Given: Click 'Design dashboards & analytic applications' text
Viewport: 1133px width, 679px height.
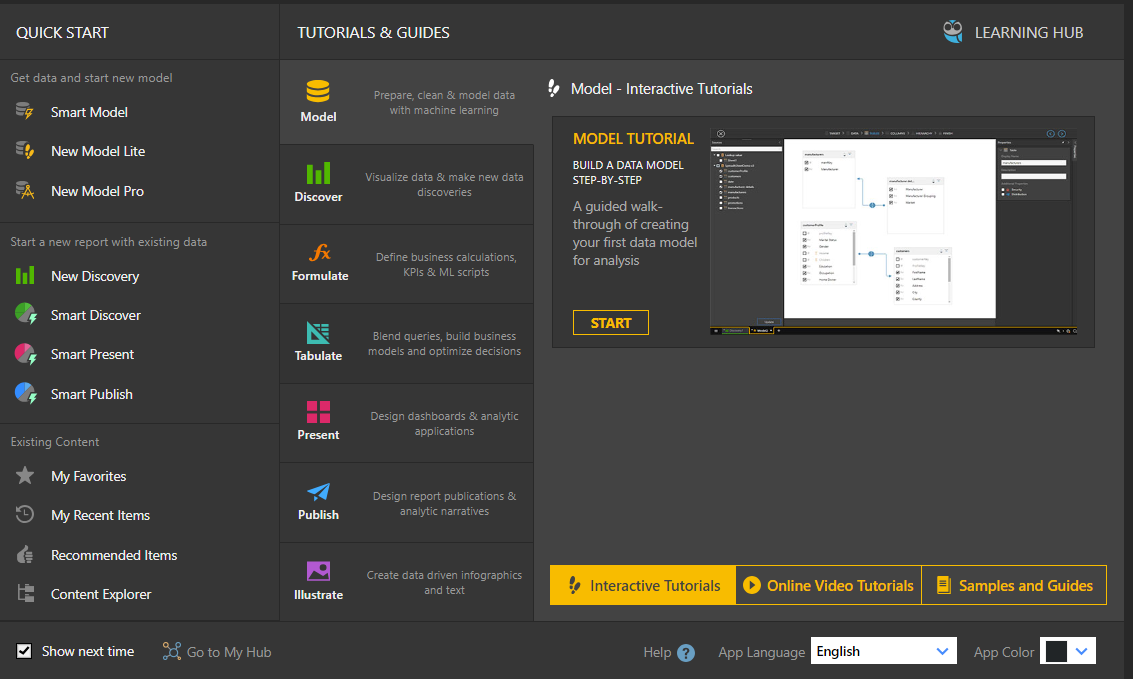Looking at the screenshot, I should [444, 423].
